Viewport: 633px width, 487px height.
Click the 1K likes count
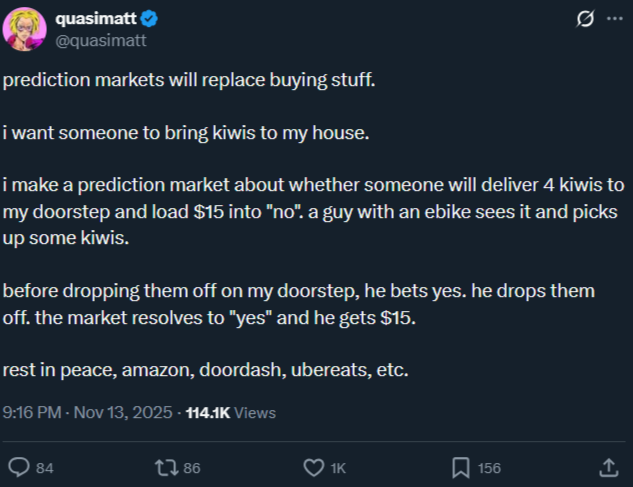pyautogui.click(x=339, y=468)
